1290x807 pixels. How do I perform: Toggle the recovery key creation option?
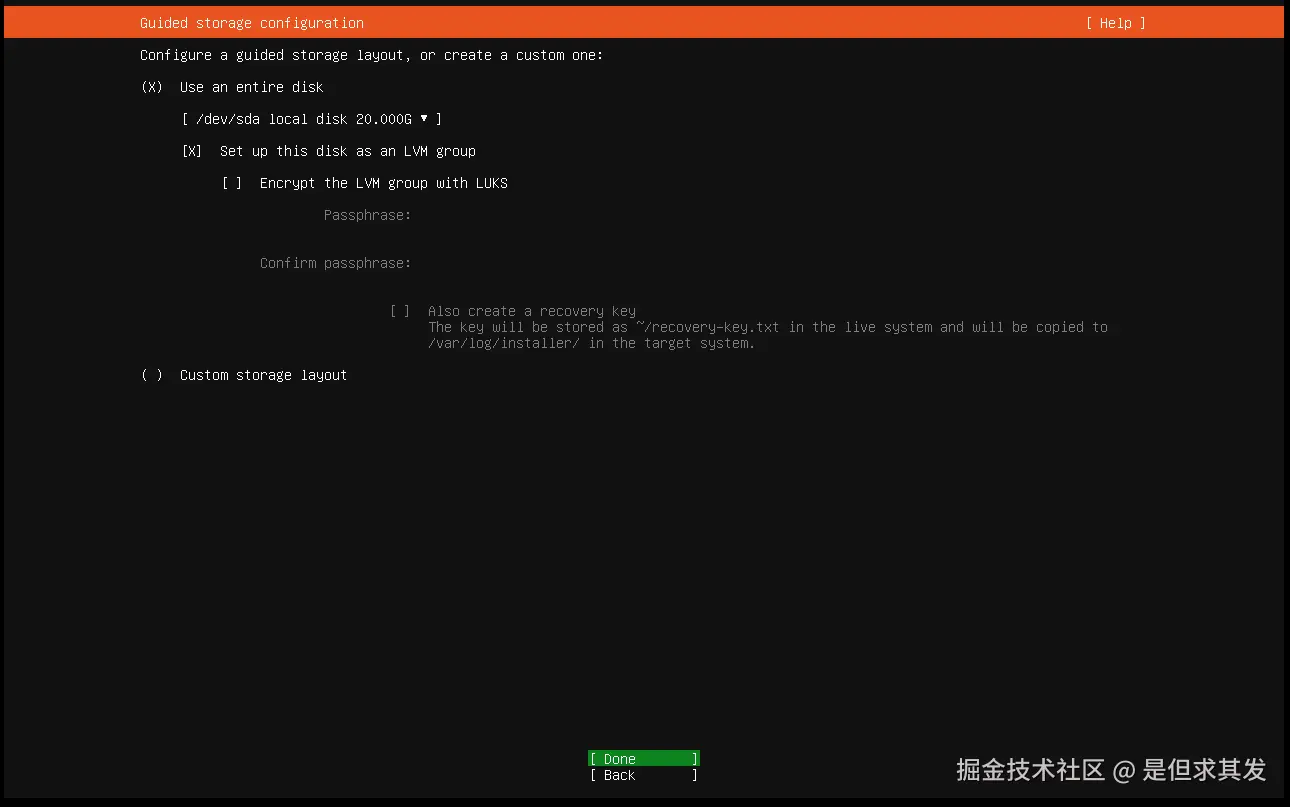pyautogui.click(x=400, y=311)
